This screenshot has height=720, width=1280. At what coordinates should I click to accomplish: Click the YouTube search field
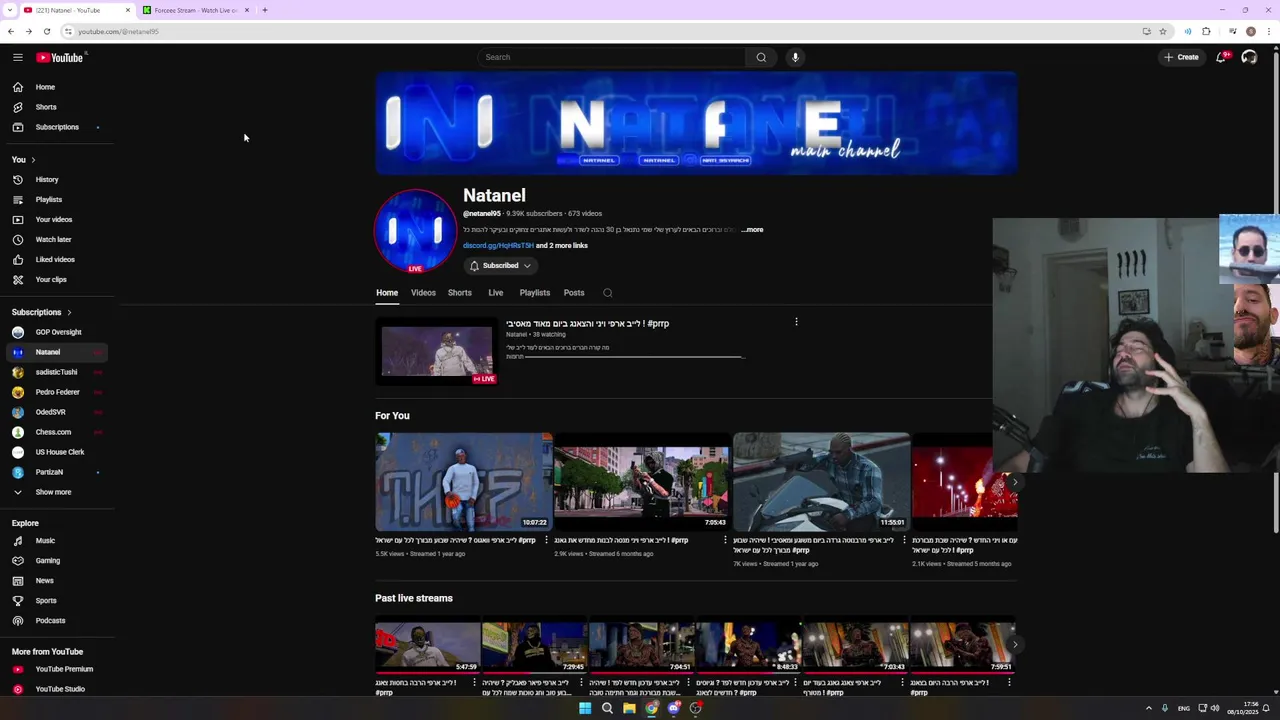612,57
